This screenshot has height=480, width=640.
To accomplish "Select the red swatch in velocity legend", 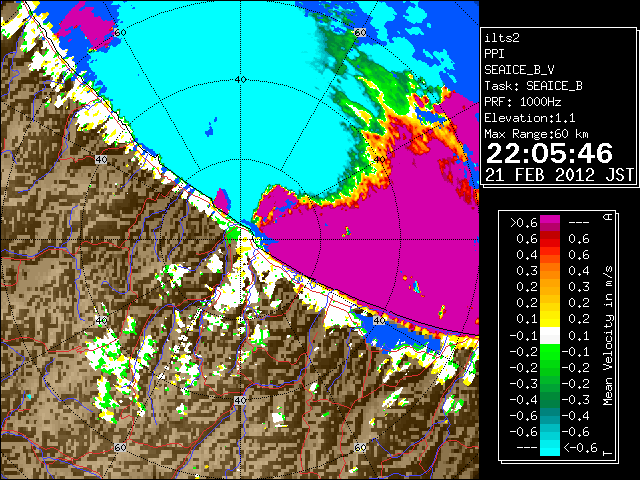I will point(550,239).
